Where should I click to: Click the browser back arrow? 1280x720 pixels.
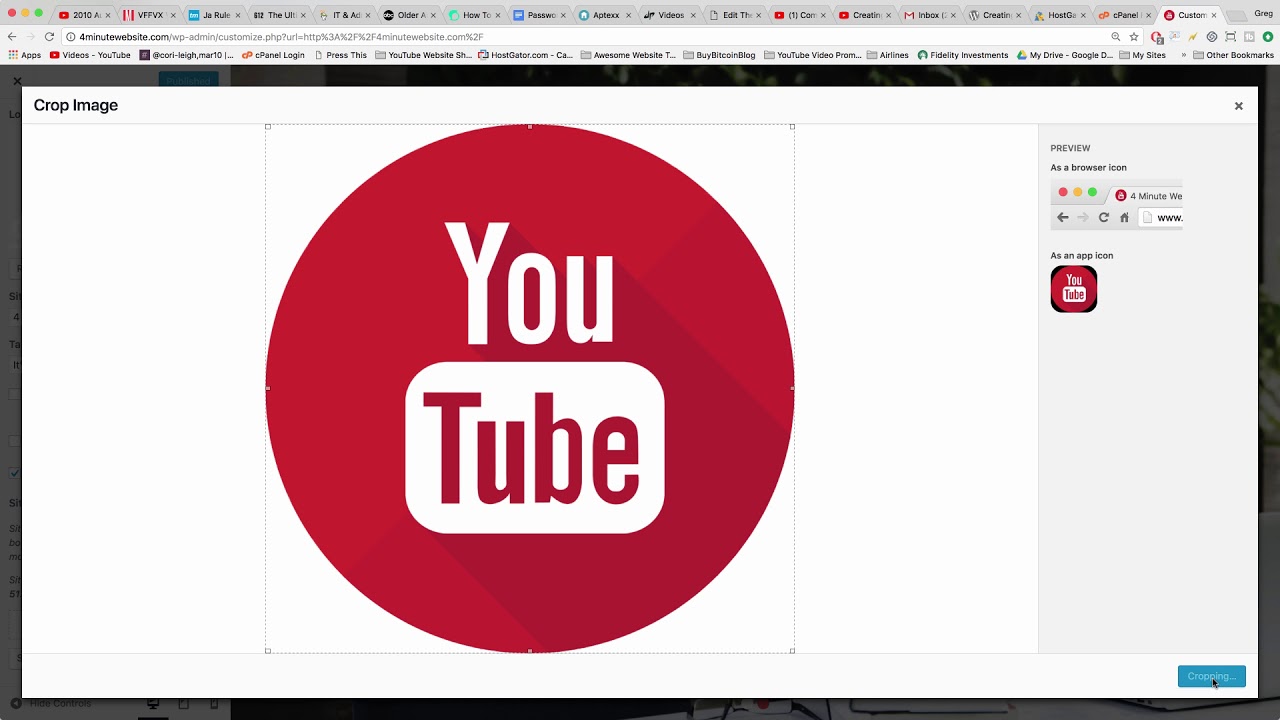pyautogui.click(x=12, y=35)
